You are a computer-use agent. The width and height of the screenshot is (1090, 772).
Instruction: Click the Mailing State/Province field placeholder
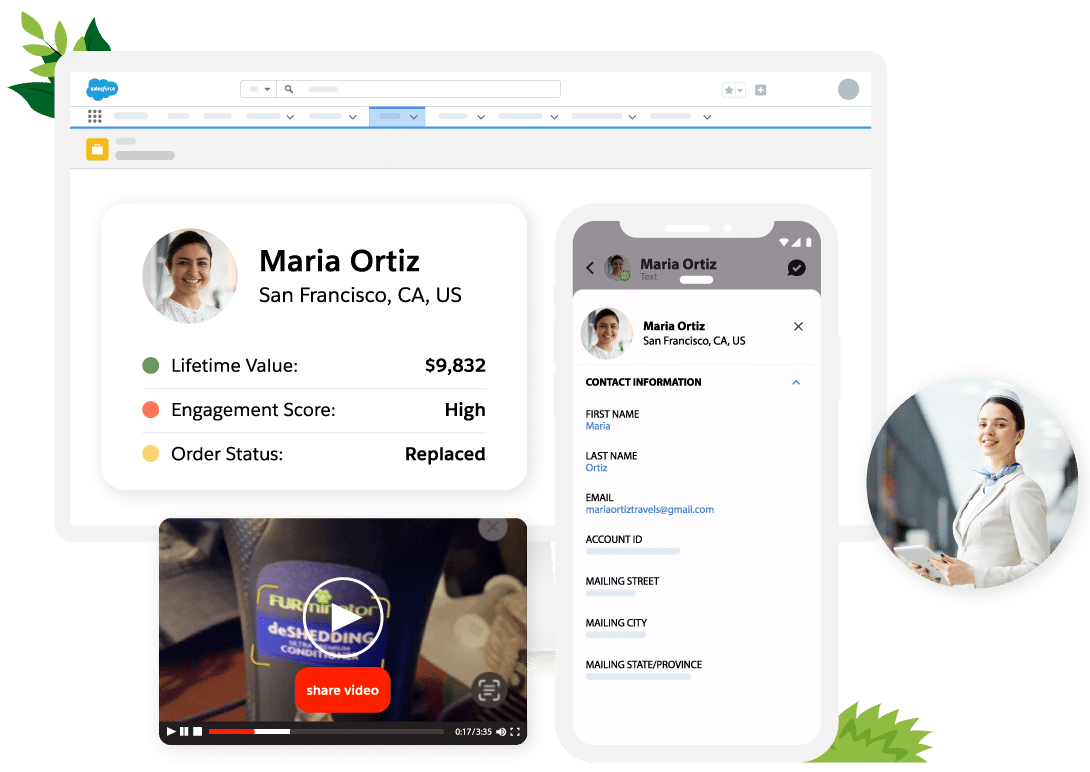click(x=638, y=676)
